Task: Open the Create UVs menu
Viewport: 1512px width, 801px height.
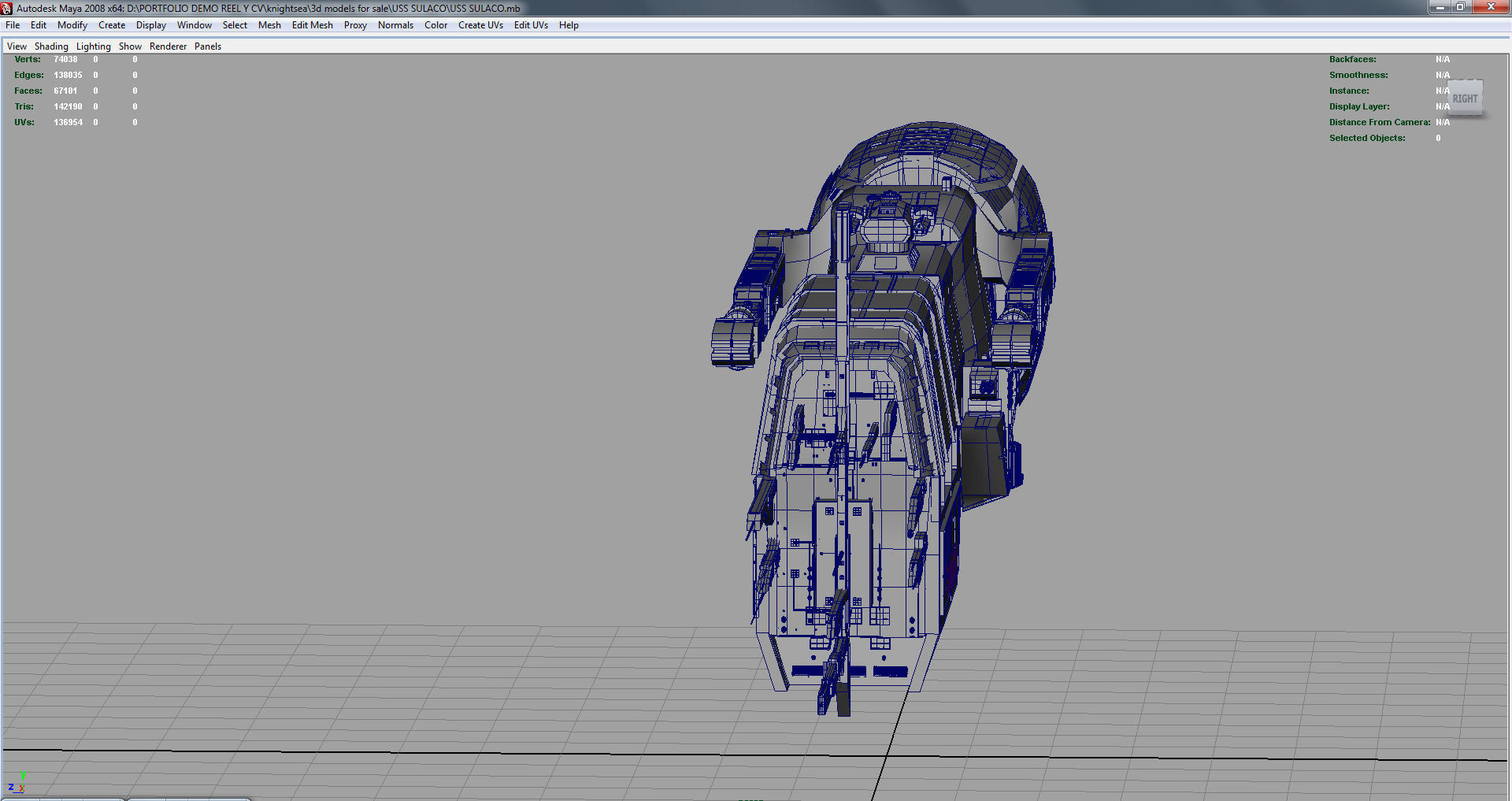Action: (x=480, y=25)
